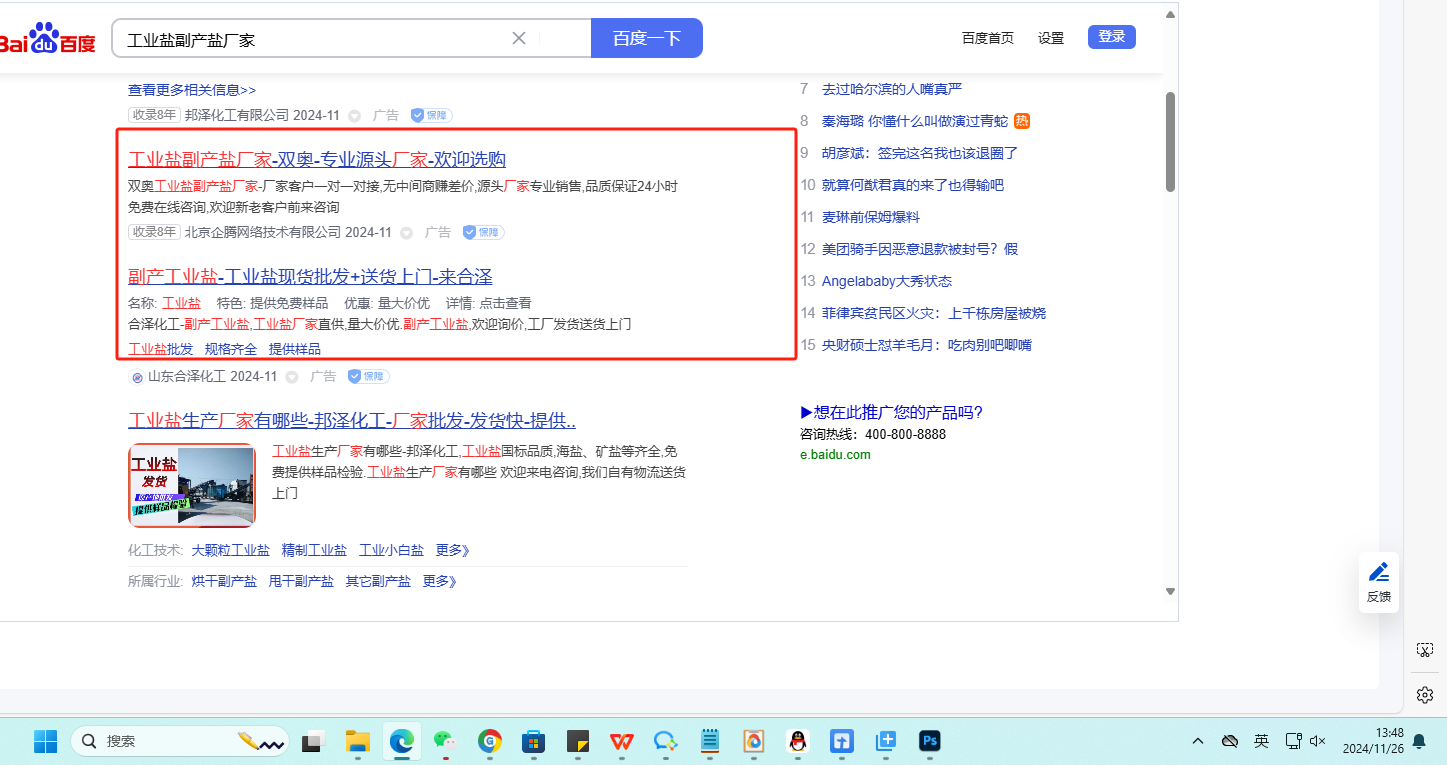The height and width of the screenshot is (765, 1447).
Task: Click the screenshot icon in the right sidebar
Action: (x=1425, y=650)
